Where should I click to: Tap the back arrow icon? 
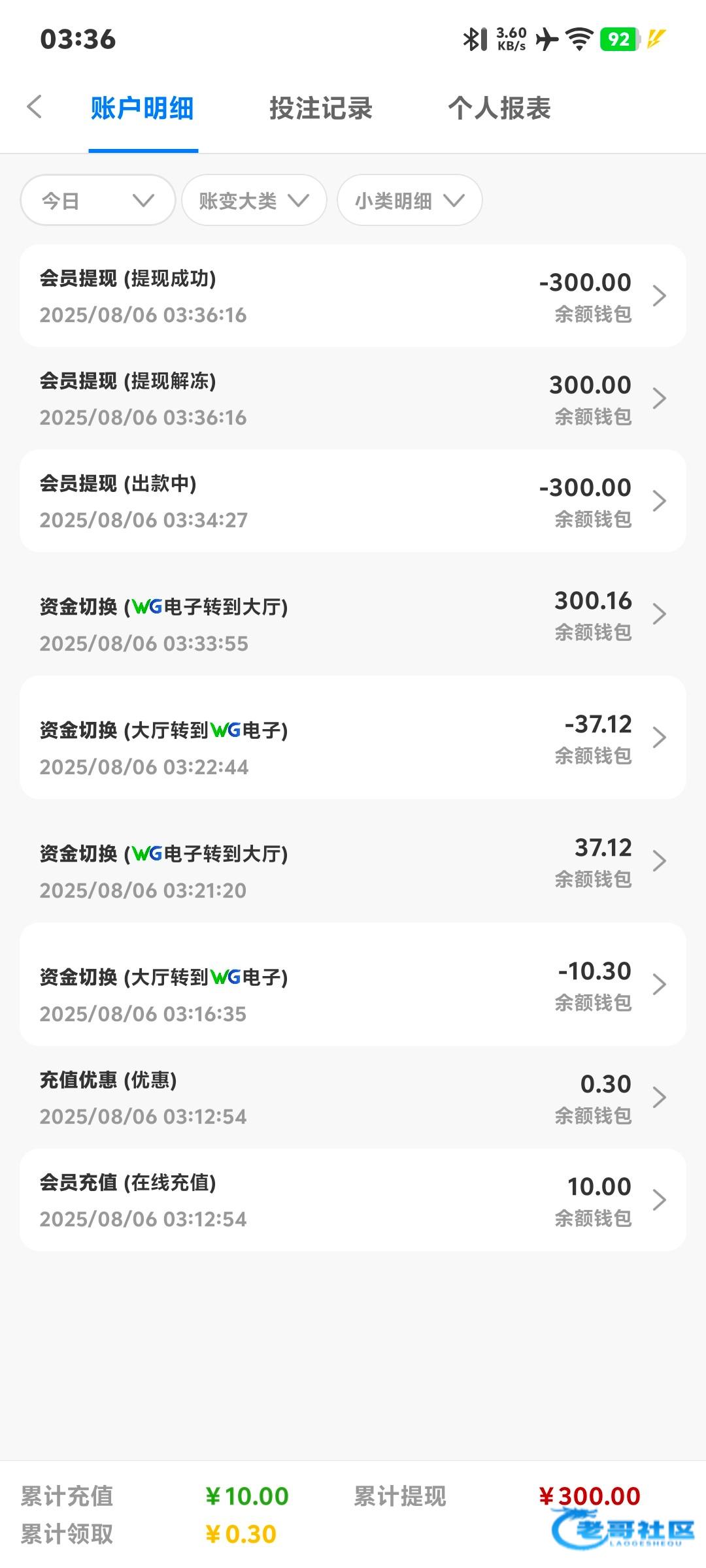coord(35,107)
